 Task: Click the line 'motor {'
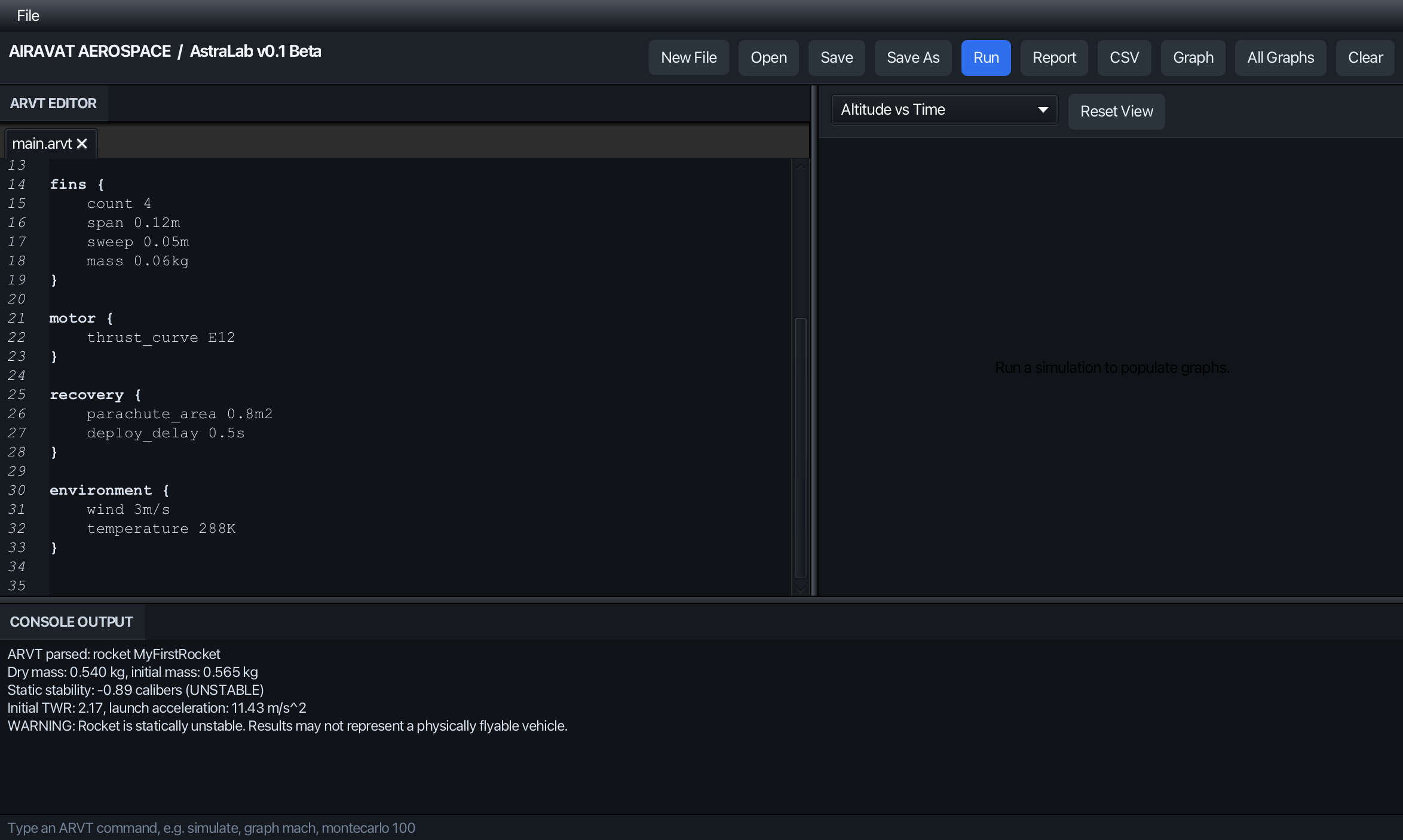[x=81, y=318]
